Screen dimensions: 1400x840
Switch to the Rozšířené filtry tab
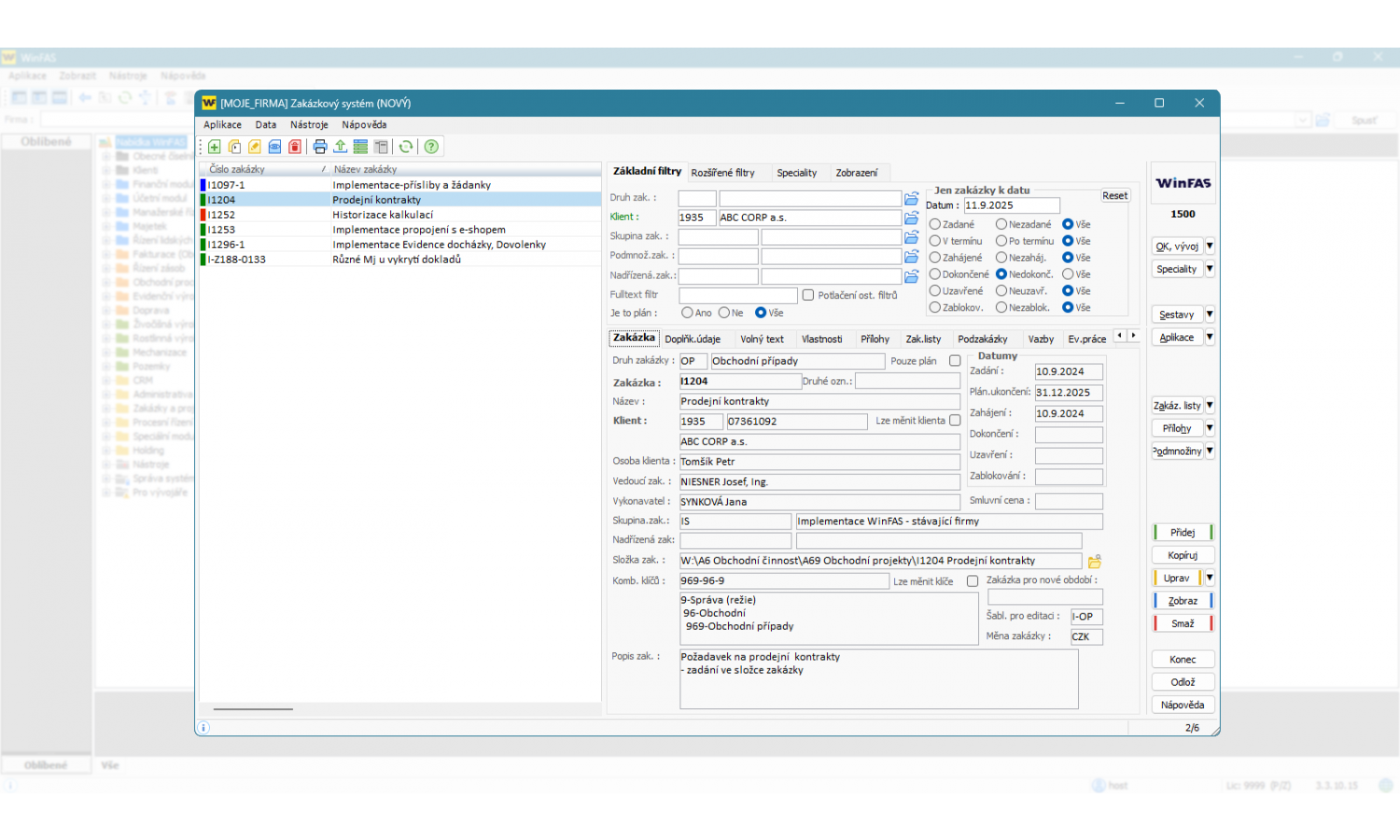point(722,173)
